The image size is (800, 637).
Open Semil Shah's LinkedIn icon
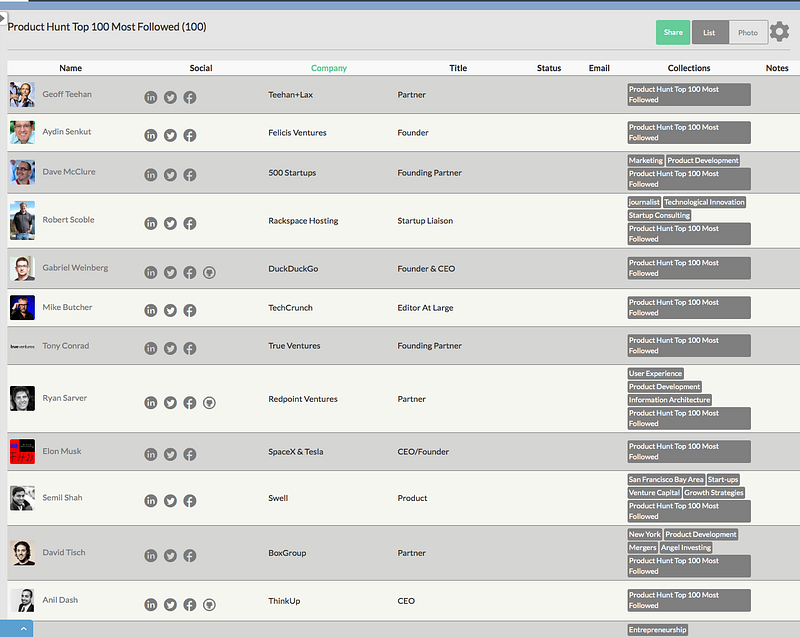(151, 501)
